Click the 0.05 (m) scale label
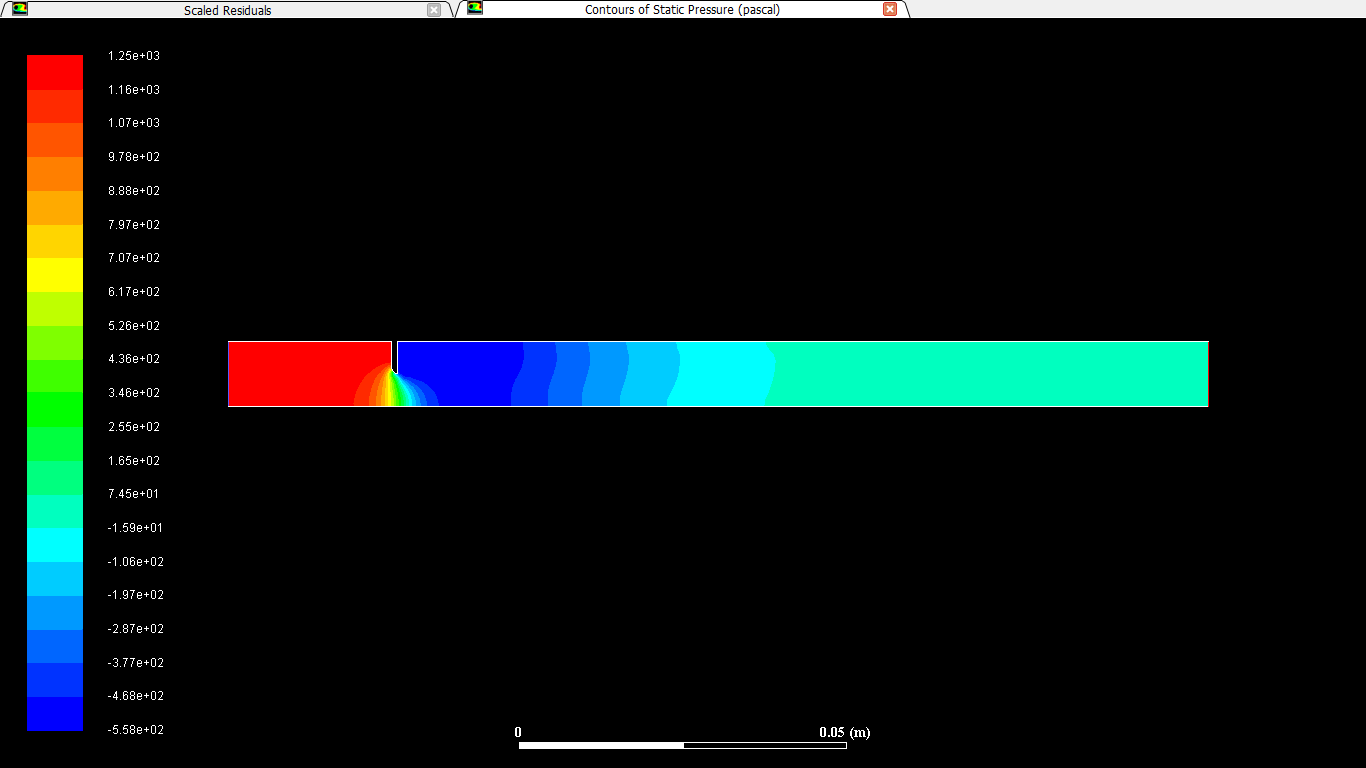 [x=845, y=732]
